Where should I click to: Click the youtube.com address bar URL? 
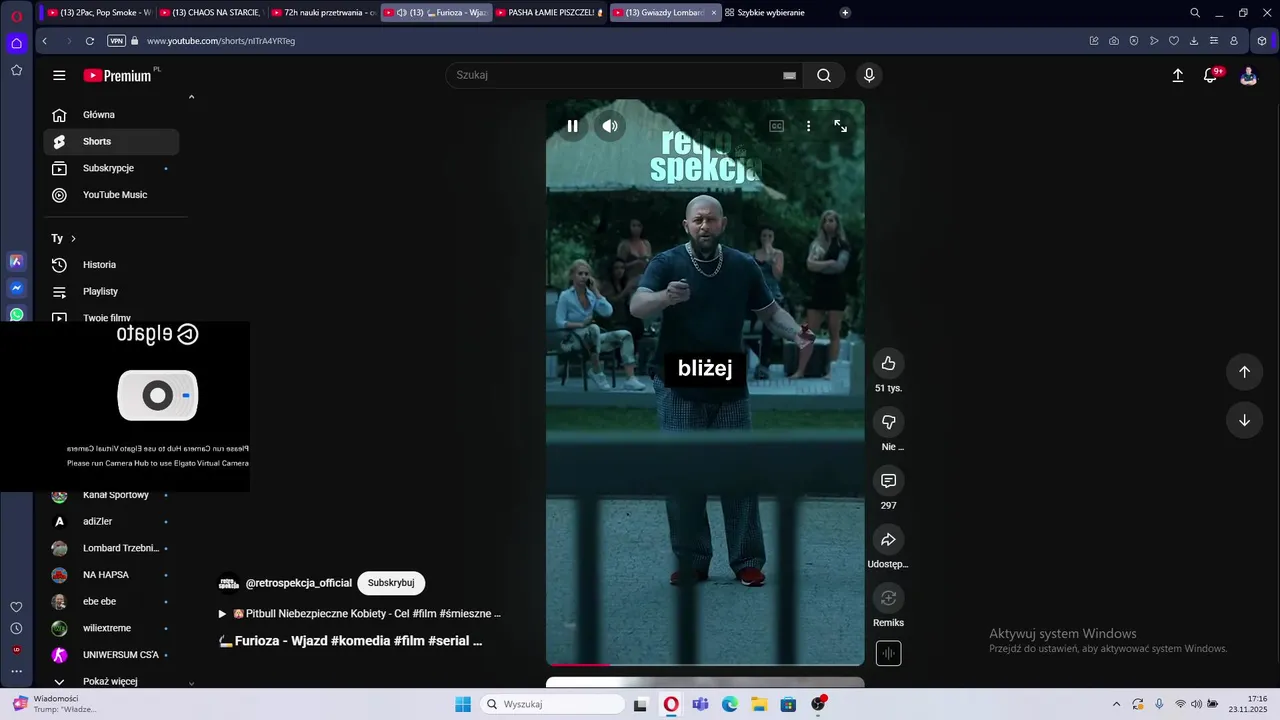click(x=221, y=41)
